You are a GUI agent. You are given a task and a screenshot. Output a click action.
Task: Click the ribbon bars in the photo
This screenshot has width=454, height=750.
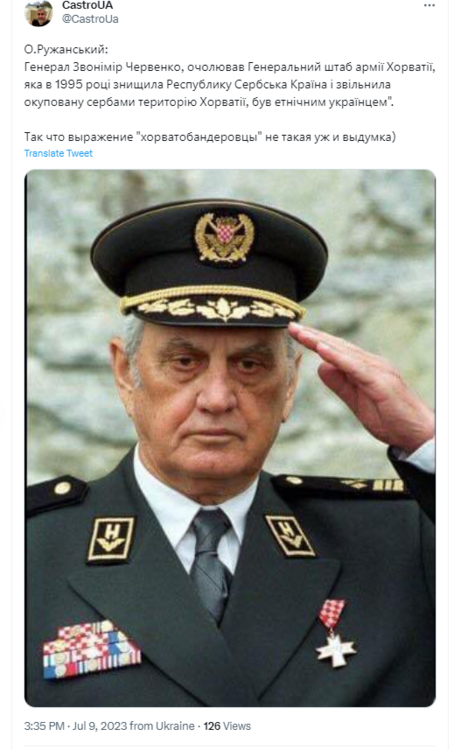[x=91, y=649]
